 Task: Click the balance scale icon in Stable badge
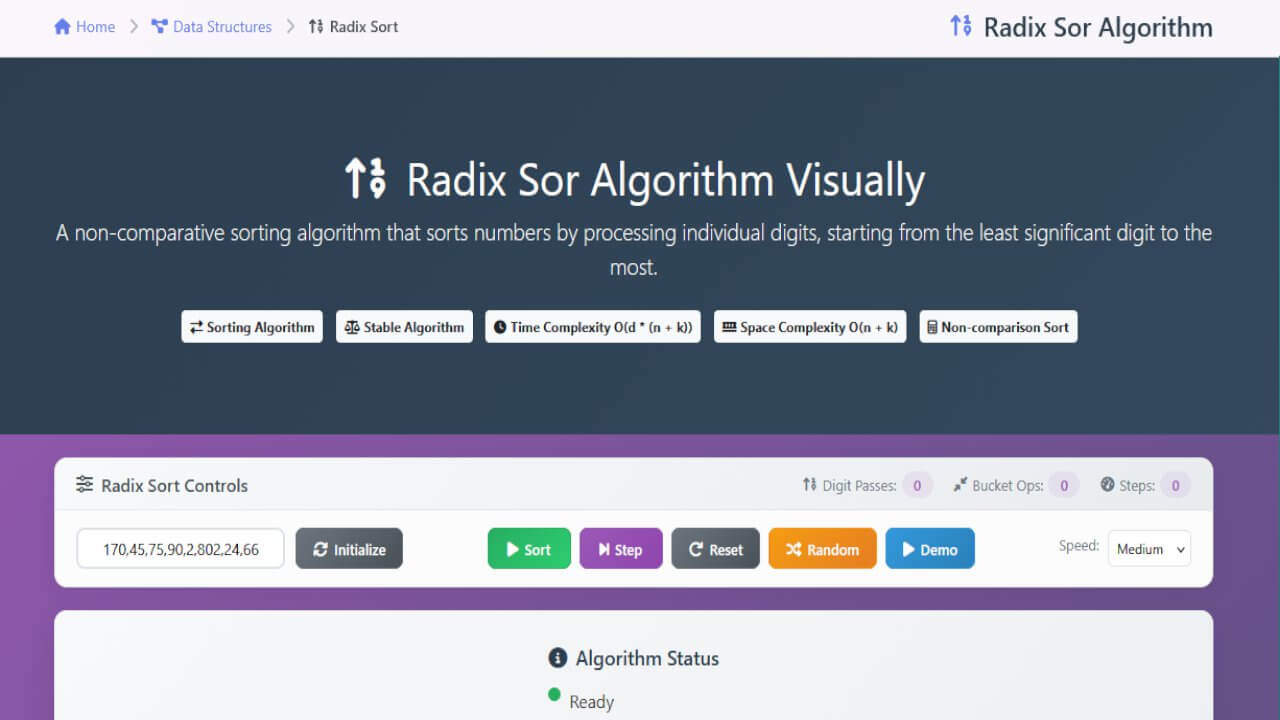(x=352, y=327)
